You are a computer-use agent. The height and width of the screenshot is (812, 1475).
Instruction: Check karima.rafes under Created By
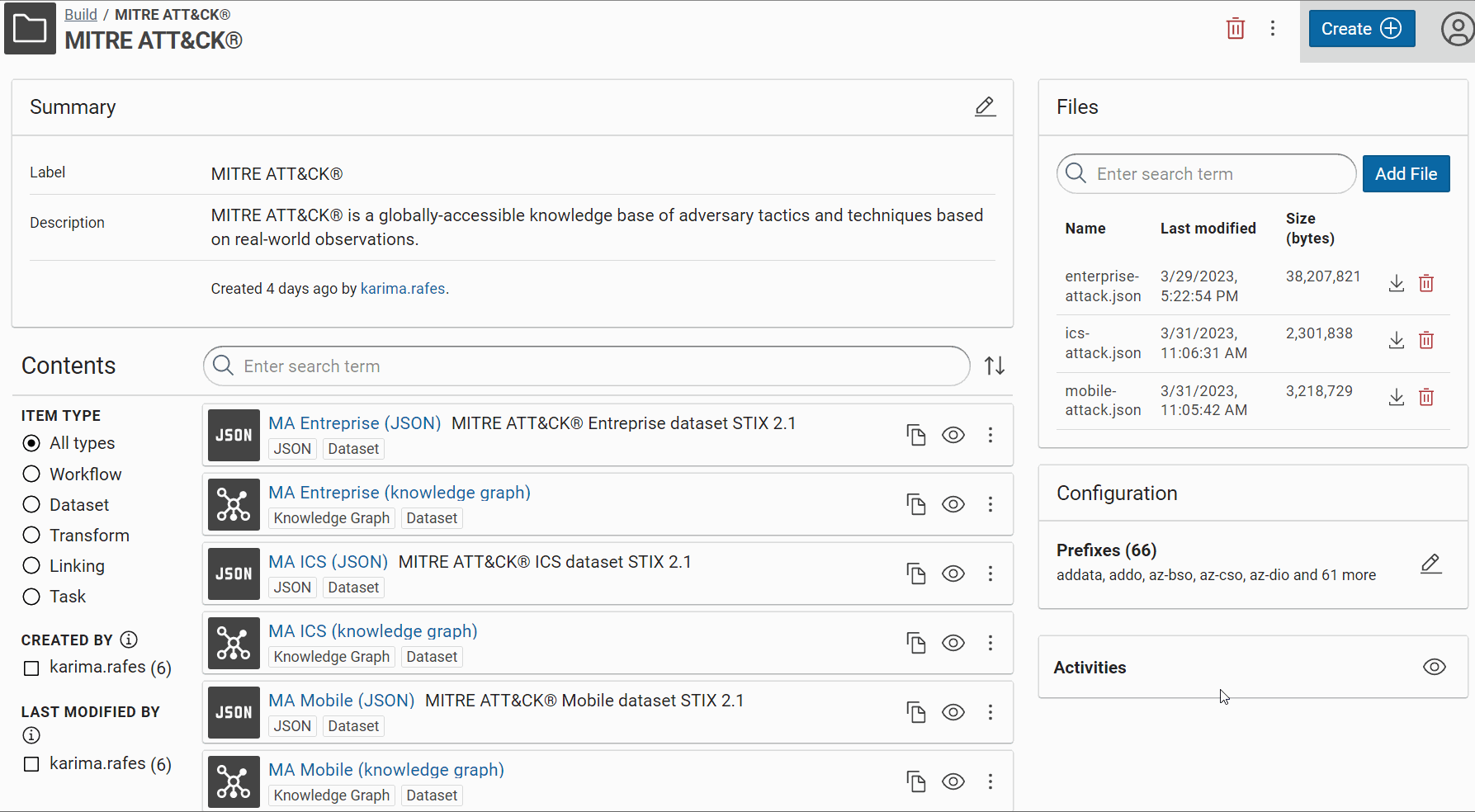(31, 668)
